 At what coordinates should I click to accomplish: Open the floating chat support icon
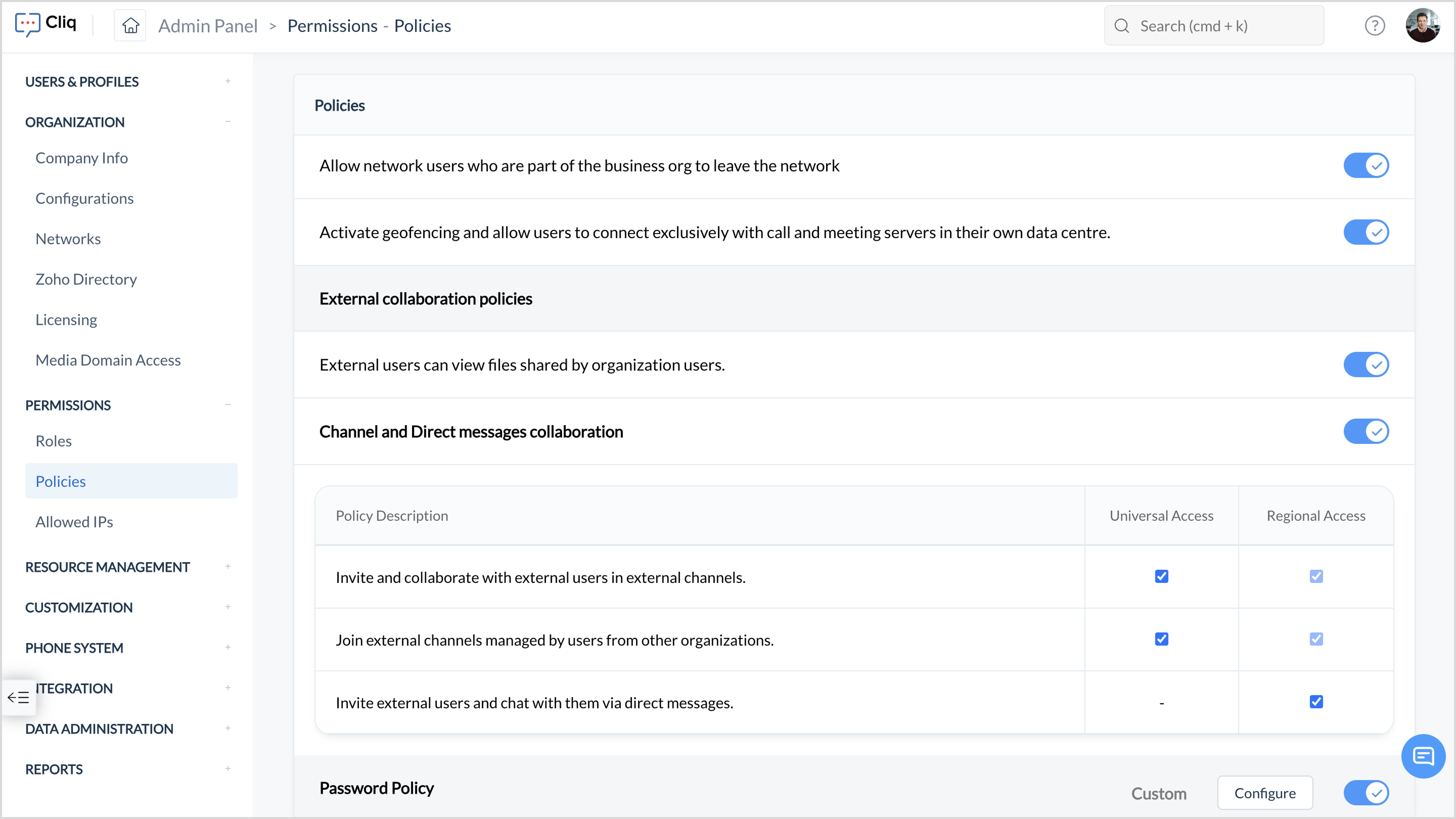tap(1423, 756)
